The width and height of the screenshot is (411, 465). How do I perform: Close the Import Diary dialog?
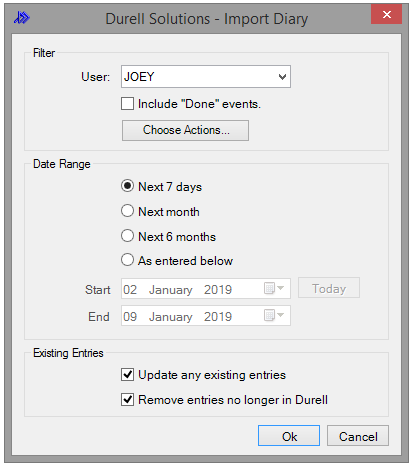pyautogui.click(x=386, y=14)
